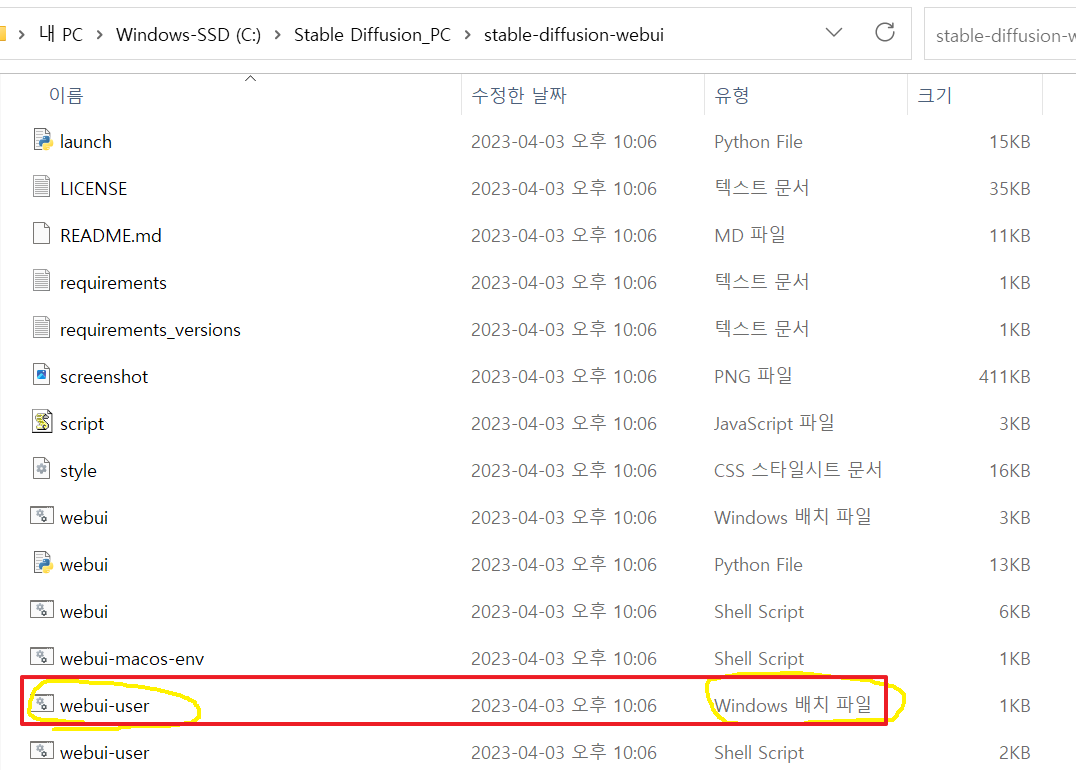The height and width of the screenshot is (784, 1076).
Task: Select the LICENSE file name
Action: [x=93, y=188]
